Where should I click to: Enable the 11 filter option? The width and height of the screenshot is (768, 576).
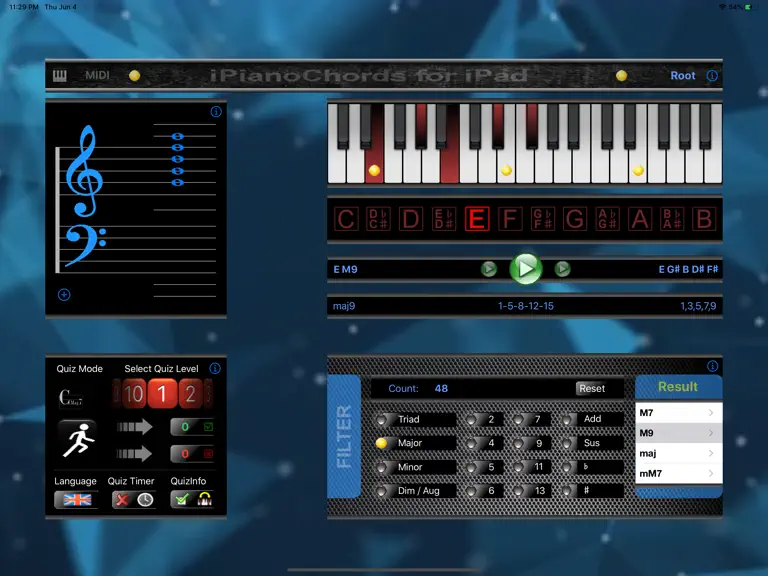tap(531, 467)
